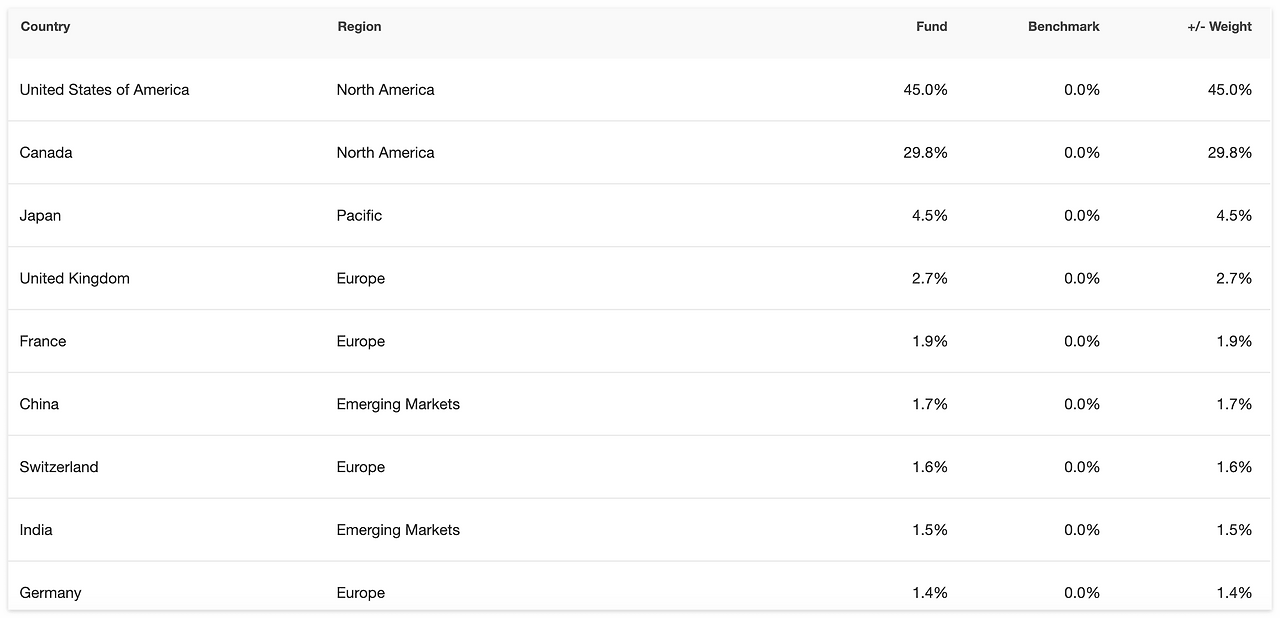
Task: Select Japan's 0.0% Benchmark value
Action: 1081,216
